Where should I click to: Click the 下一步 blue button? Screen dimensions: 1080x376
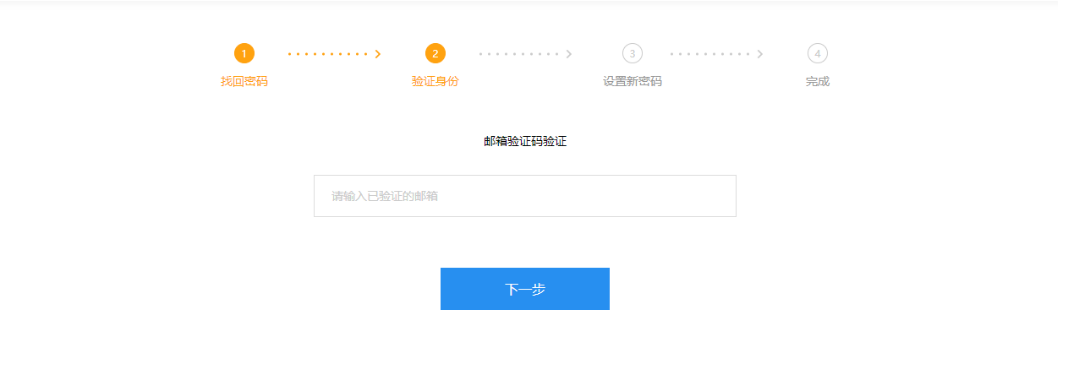point(525,289)
